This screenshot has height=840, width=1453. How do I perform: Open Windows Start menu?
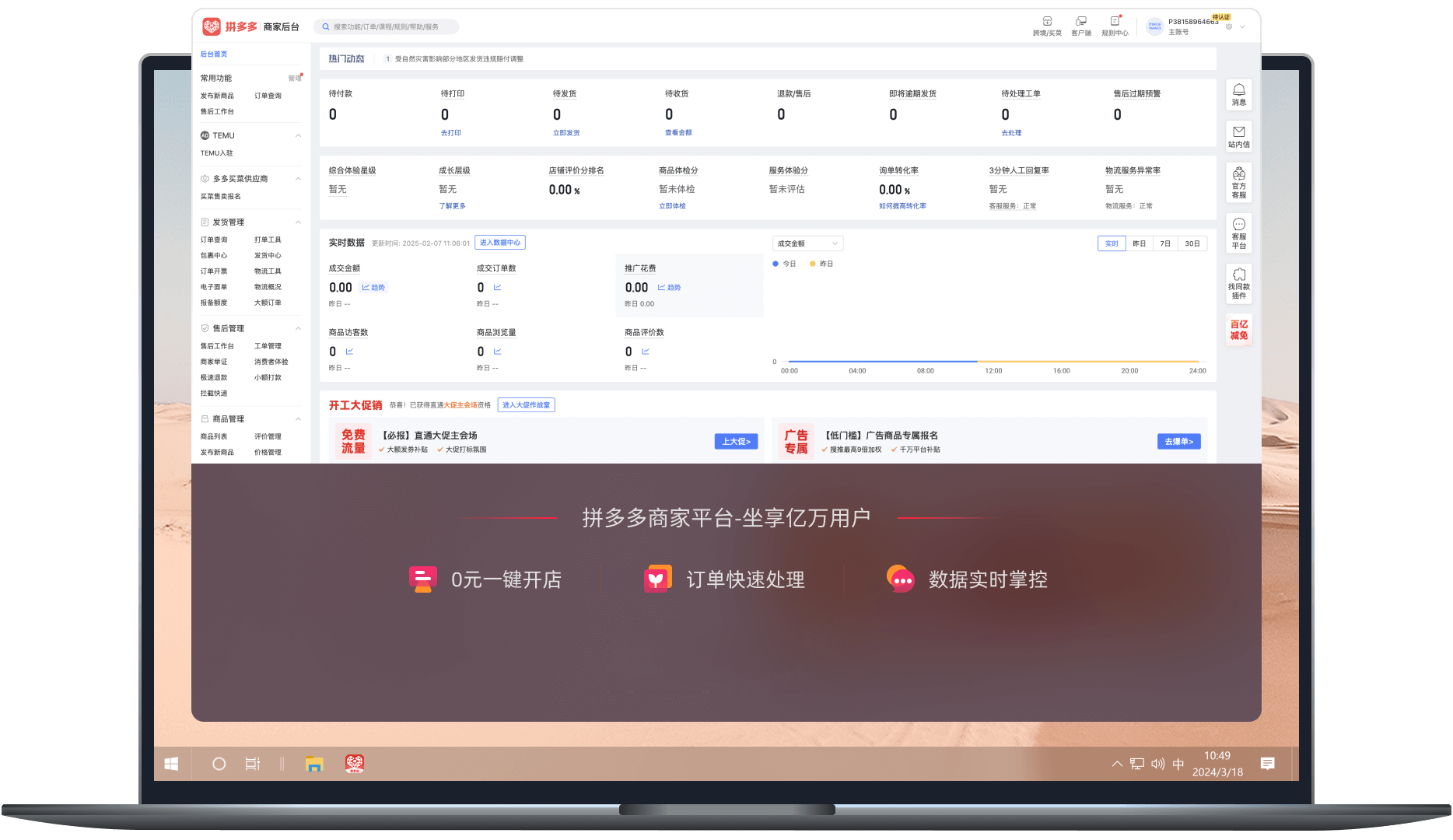171,764
